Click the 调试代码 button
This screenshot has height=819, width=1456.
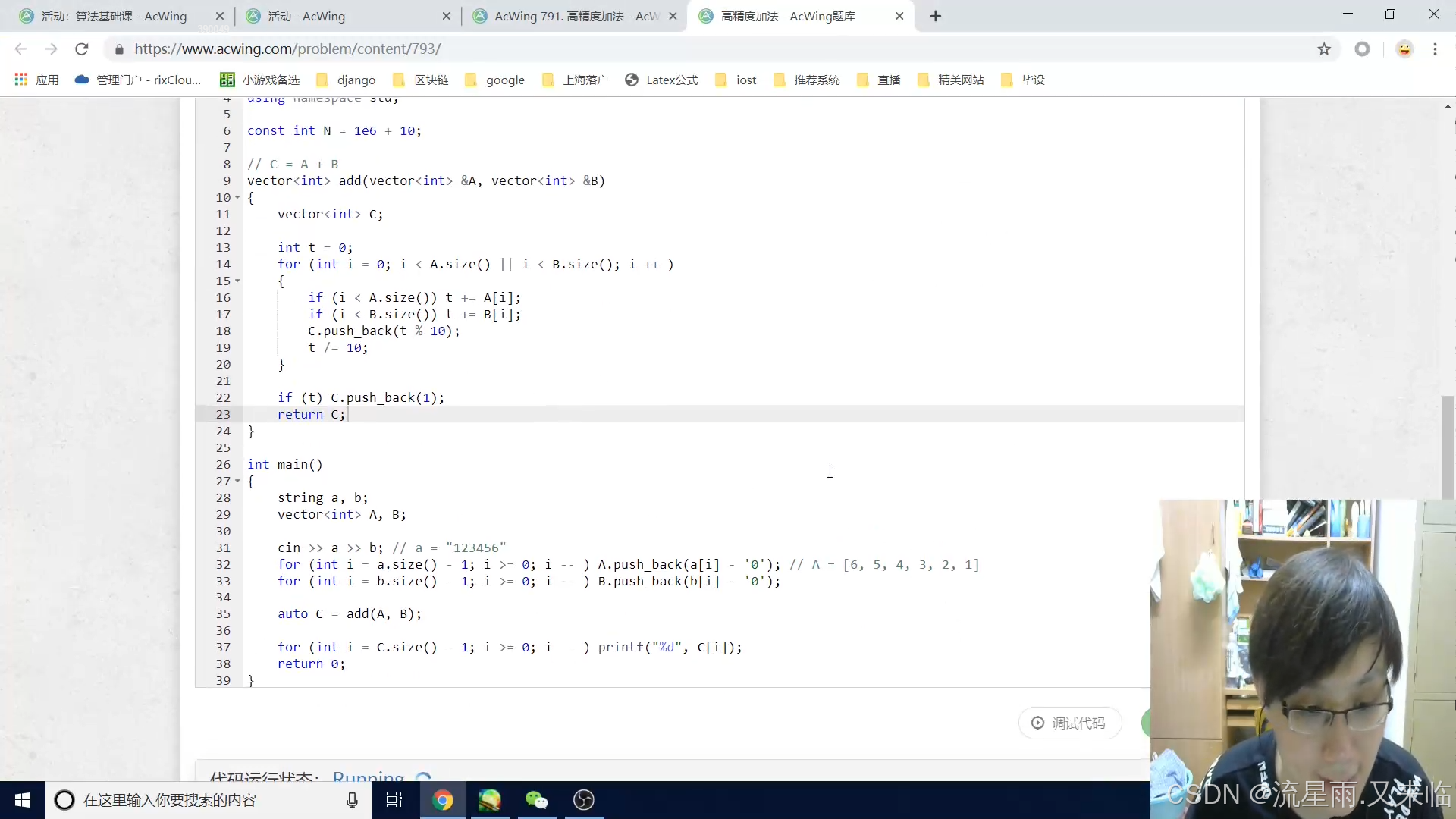tap(1069, 723)
